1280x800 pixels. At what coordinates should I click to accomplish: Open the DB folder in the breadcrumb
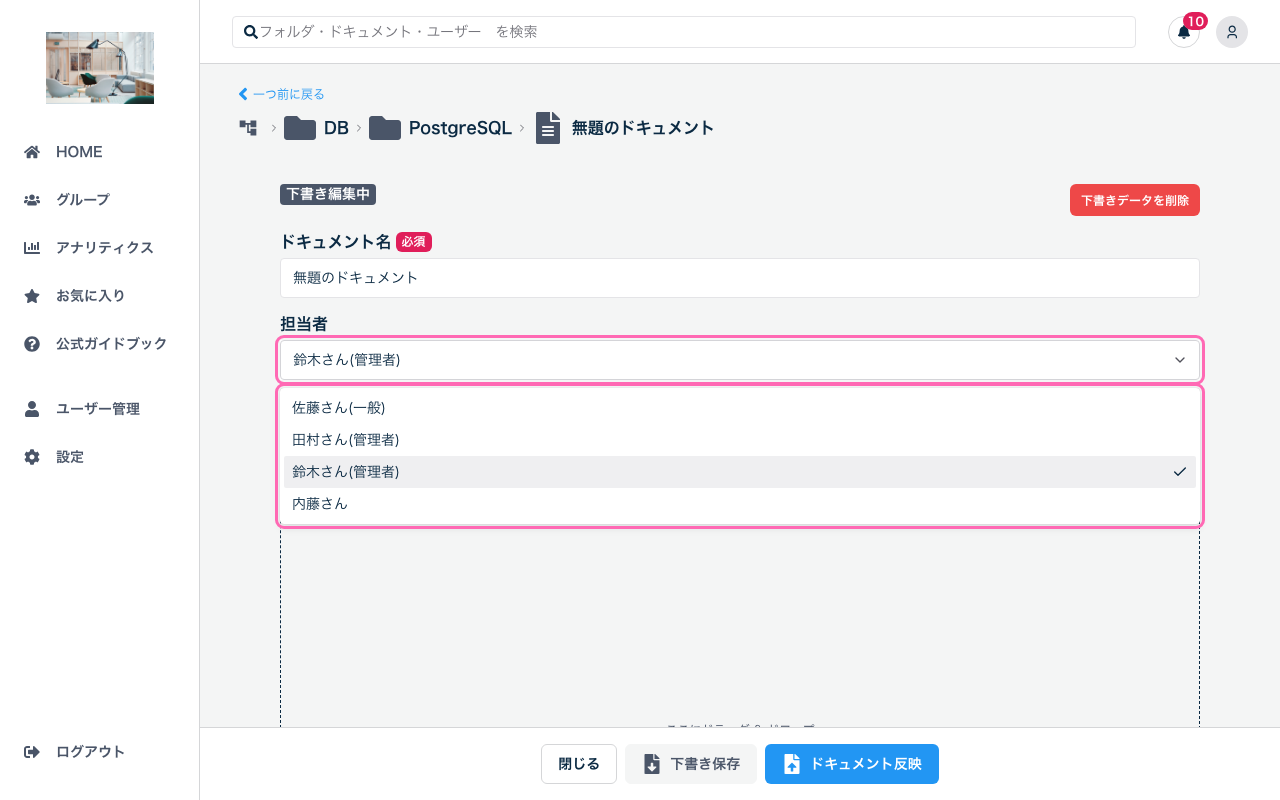[x=336, y=128]
